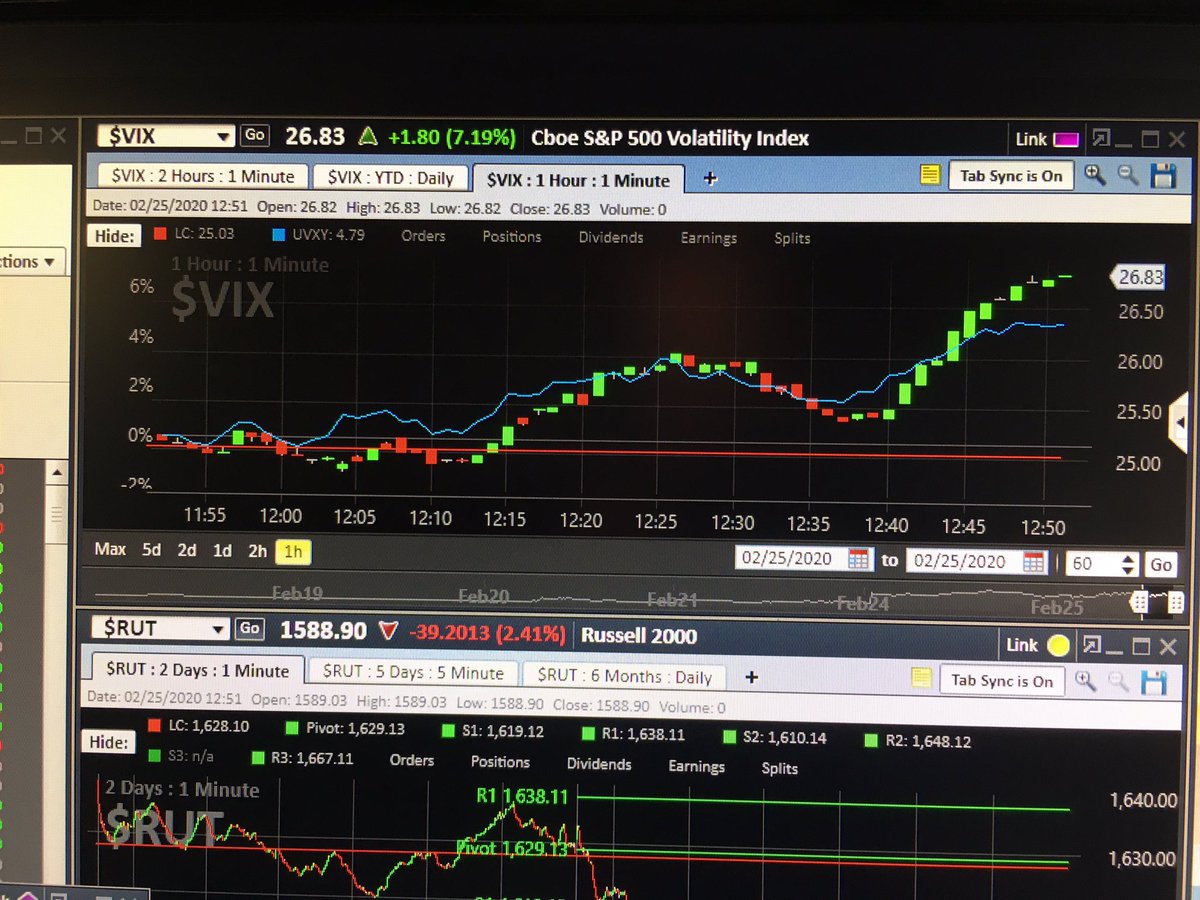1200x900 pixels.
Task: Zoom in on the $VIX chart
Action: click(x=1095, y=176)
